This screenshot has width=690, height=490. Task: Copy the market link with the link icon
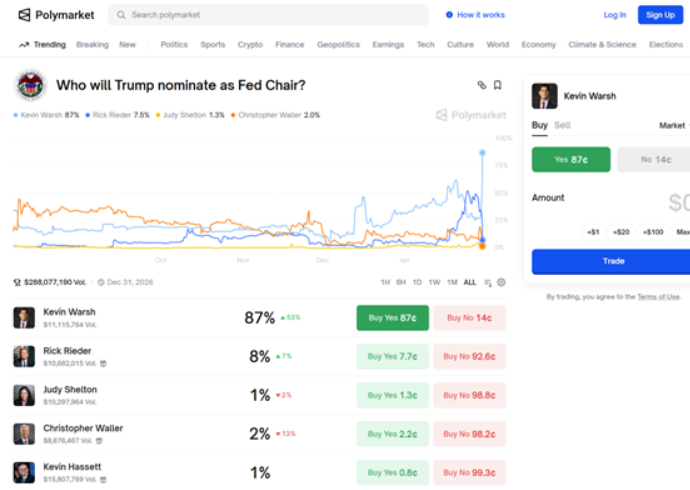481,86
